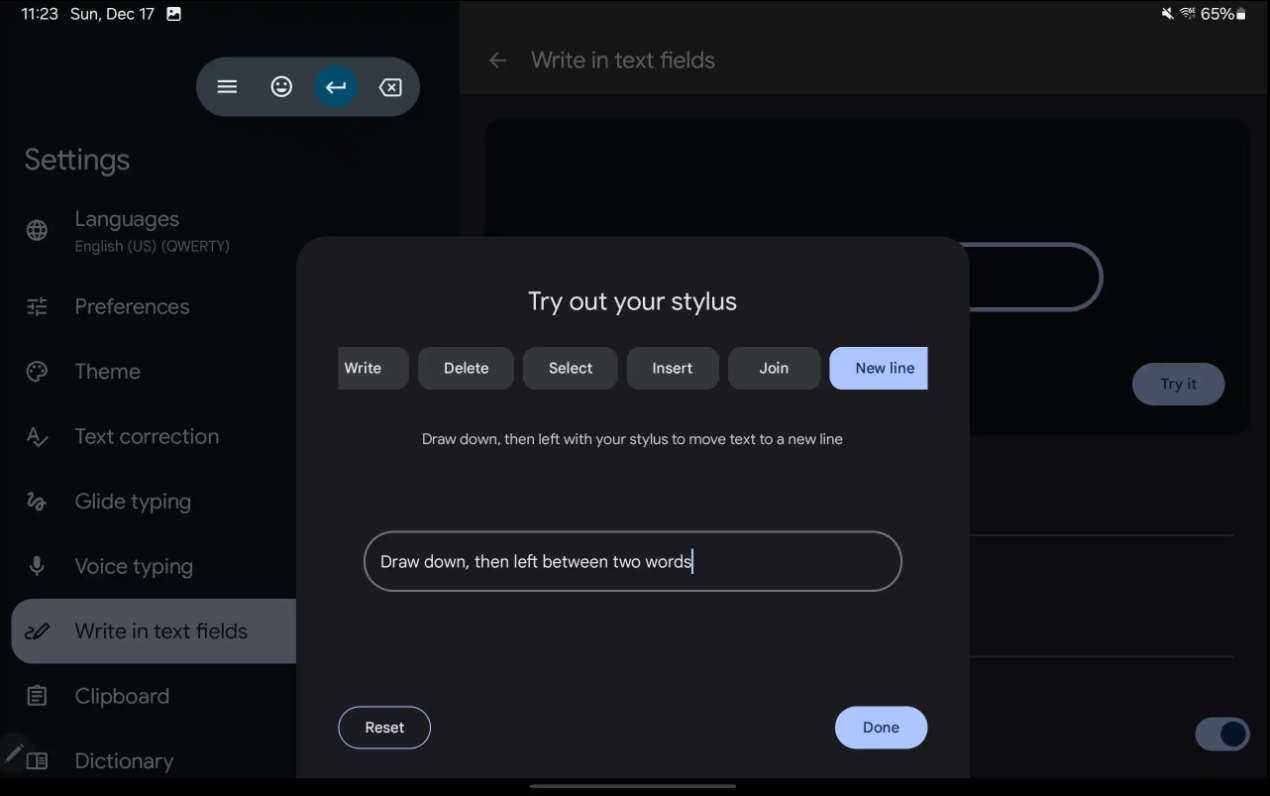Toggle the switch at bottom right
Image resolution: width=1270 pixels, height=796 pixels.
pos(1221,734)
